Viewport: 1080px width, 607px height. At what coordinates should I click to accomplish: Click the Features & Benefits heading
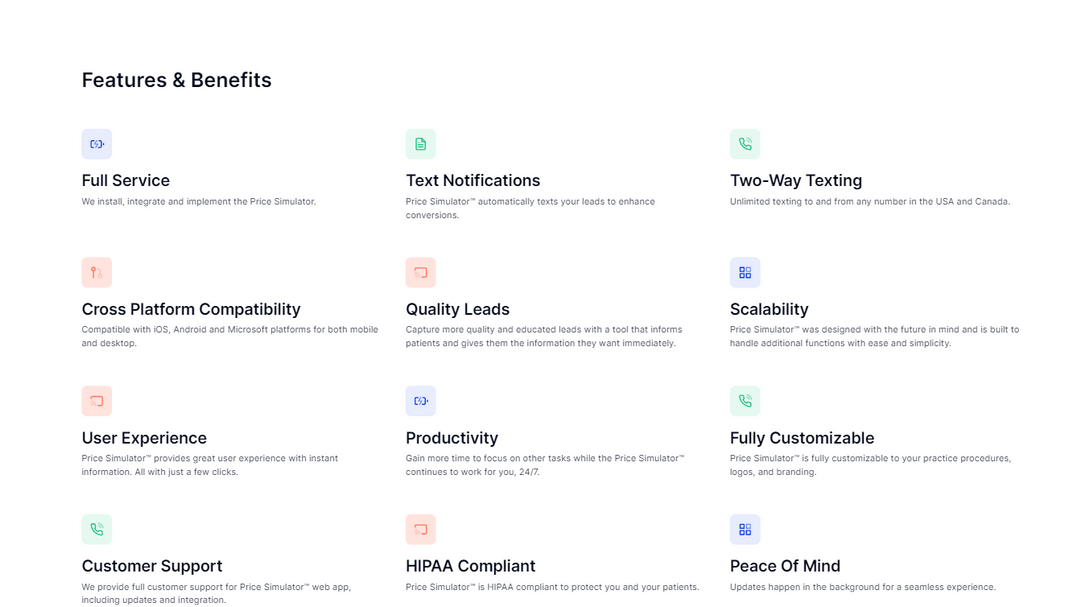point(177,80)
